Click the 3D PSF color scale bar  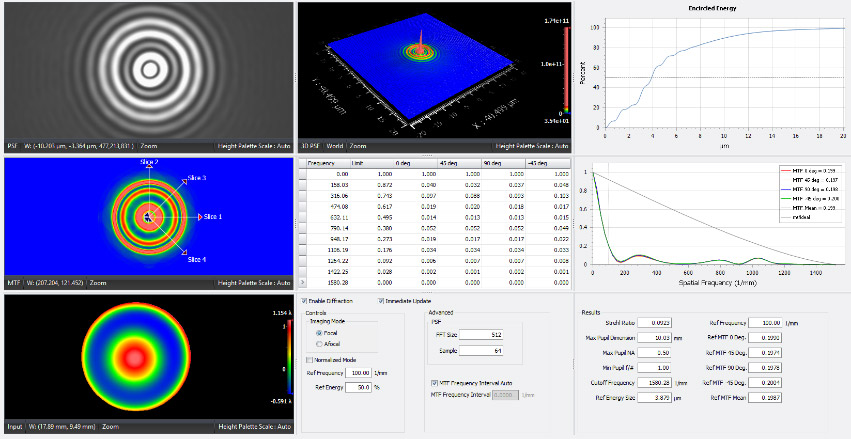(x=567, y=70)
